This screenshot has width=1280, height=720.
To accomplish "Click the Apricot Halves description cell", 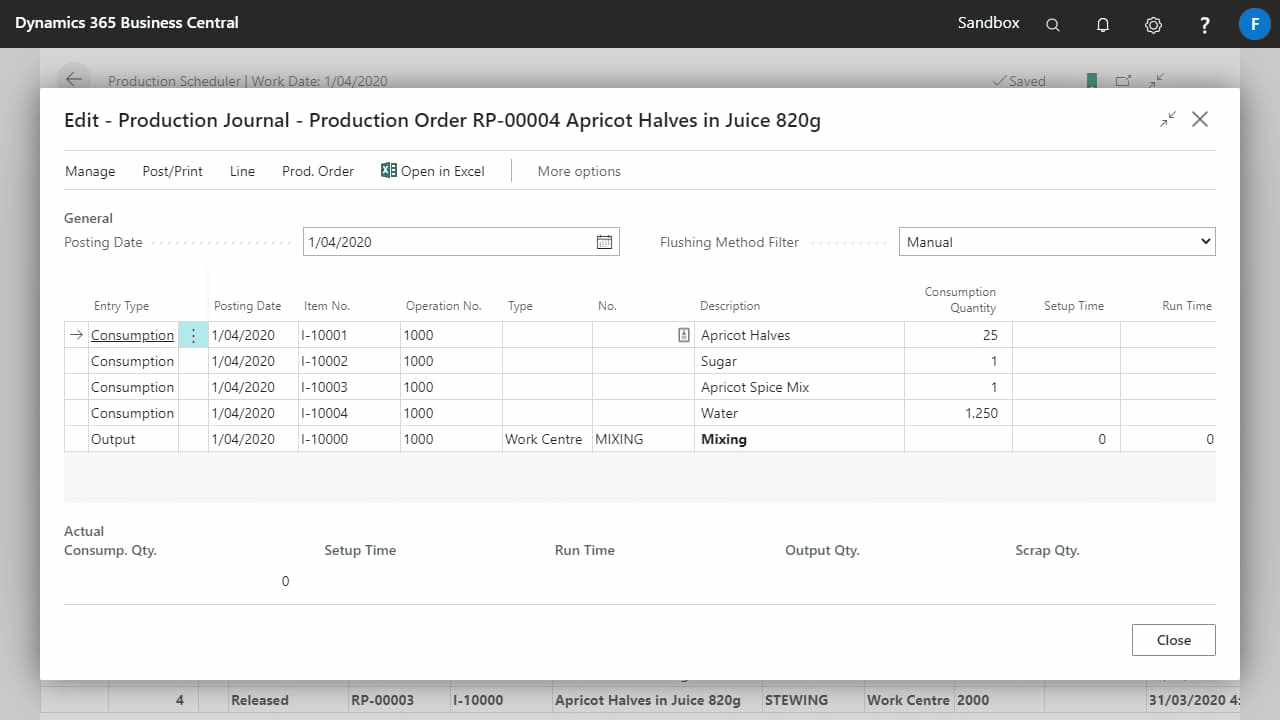I will coord(799,335).
